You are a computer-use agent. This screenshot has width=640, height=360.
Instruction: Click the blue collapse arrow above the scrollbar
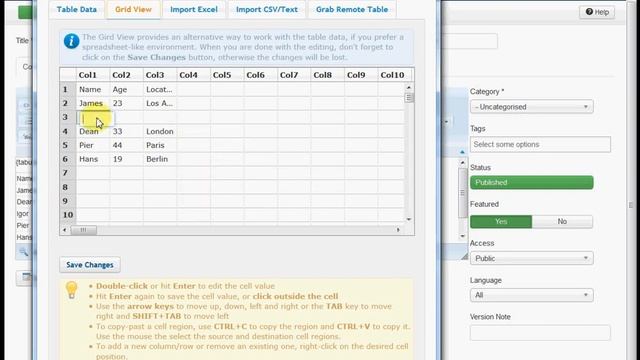pyautogui.click(x=462, y=152)
